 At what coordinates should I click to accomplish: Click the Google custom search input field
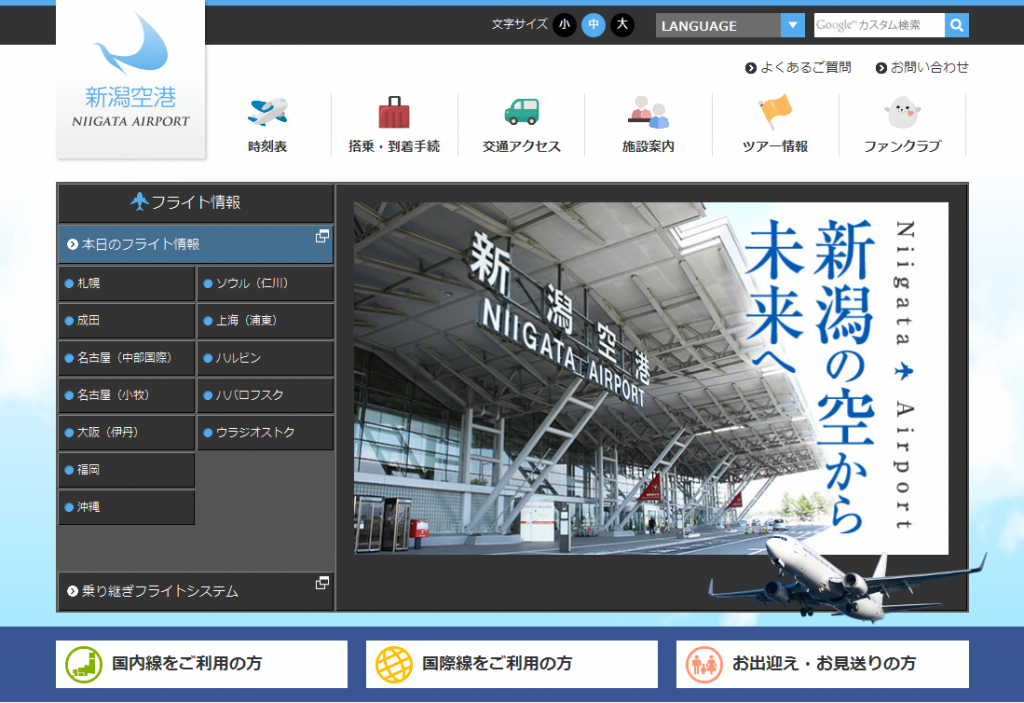click(x=879, y=26)
